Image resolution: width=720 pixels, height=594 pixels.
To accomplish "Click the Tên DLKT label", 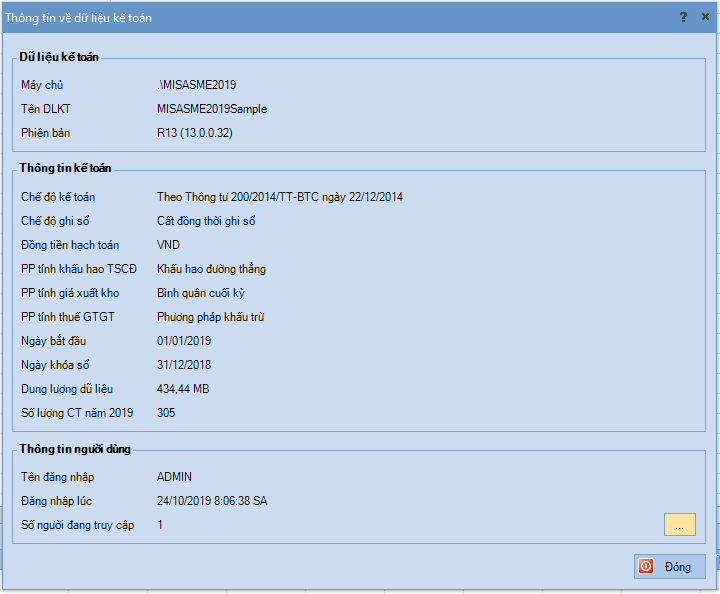I will pyautogui.click(x=46, y=109).
